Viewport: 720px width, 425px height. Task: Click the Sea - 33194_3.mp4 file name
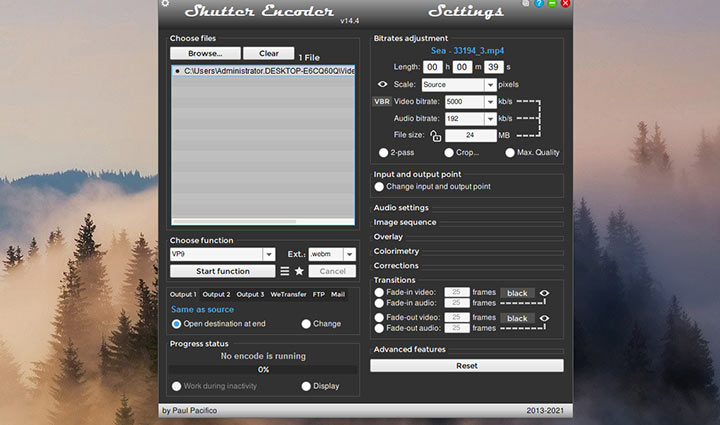pyautogui.click(x=467, y=51)
